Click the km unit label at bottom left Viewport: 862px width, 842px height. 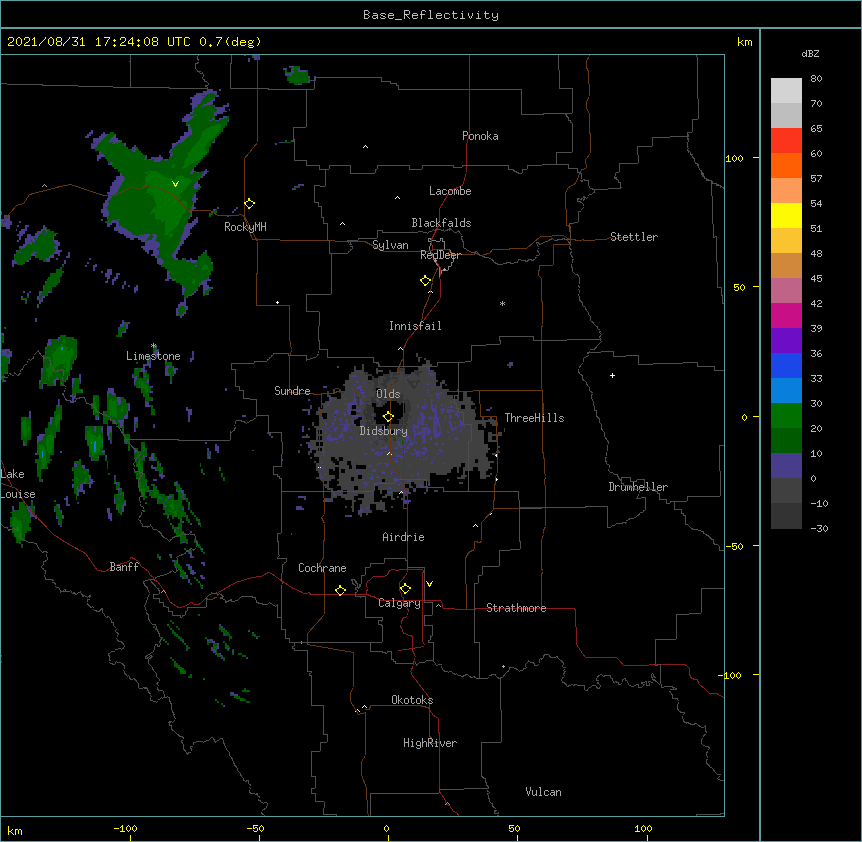pos(15,830)
